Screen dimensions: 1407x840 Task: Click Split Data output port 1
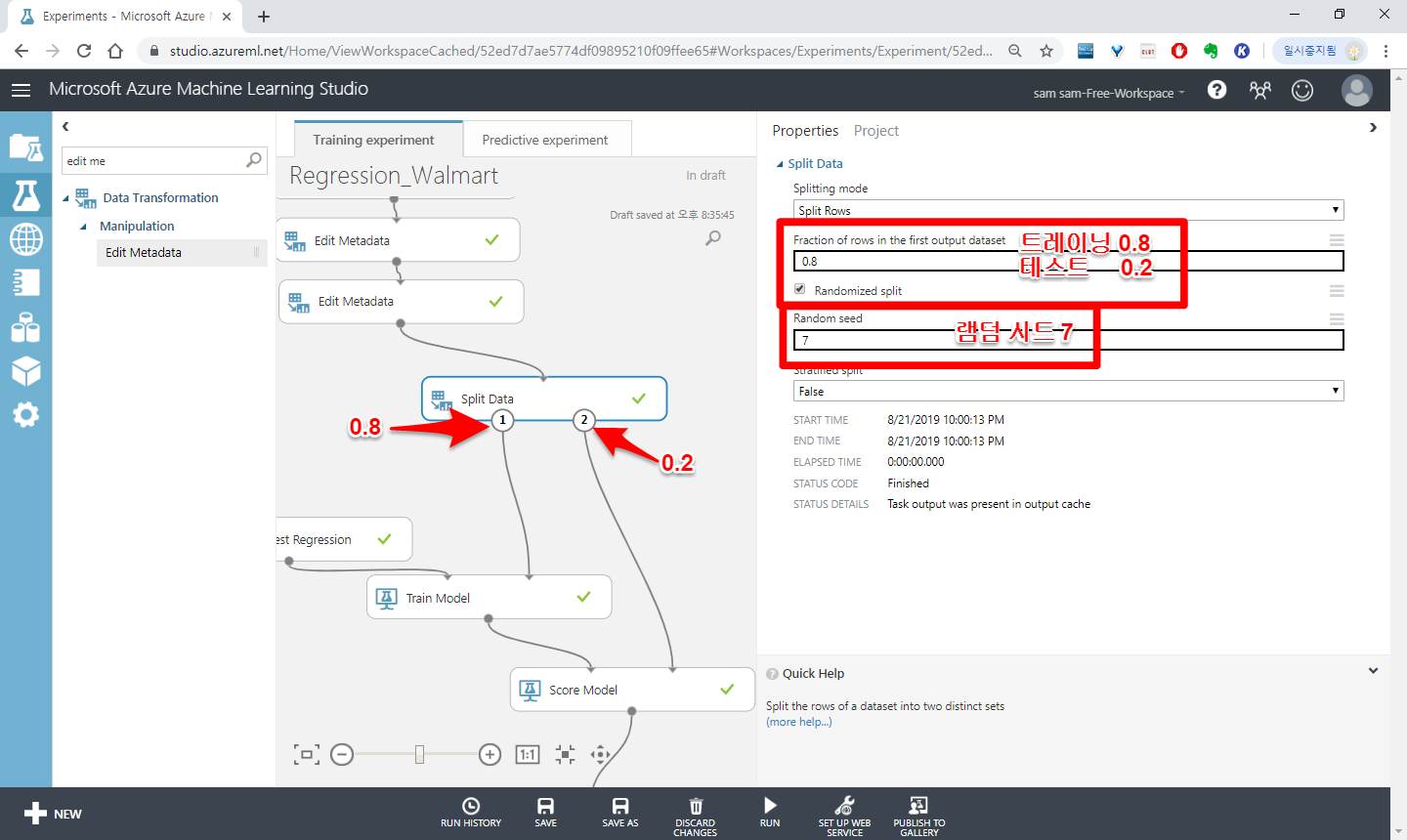pos(502,420)
